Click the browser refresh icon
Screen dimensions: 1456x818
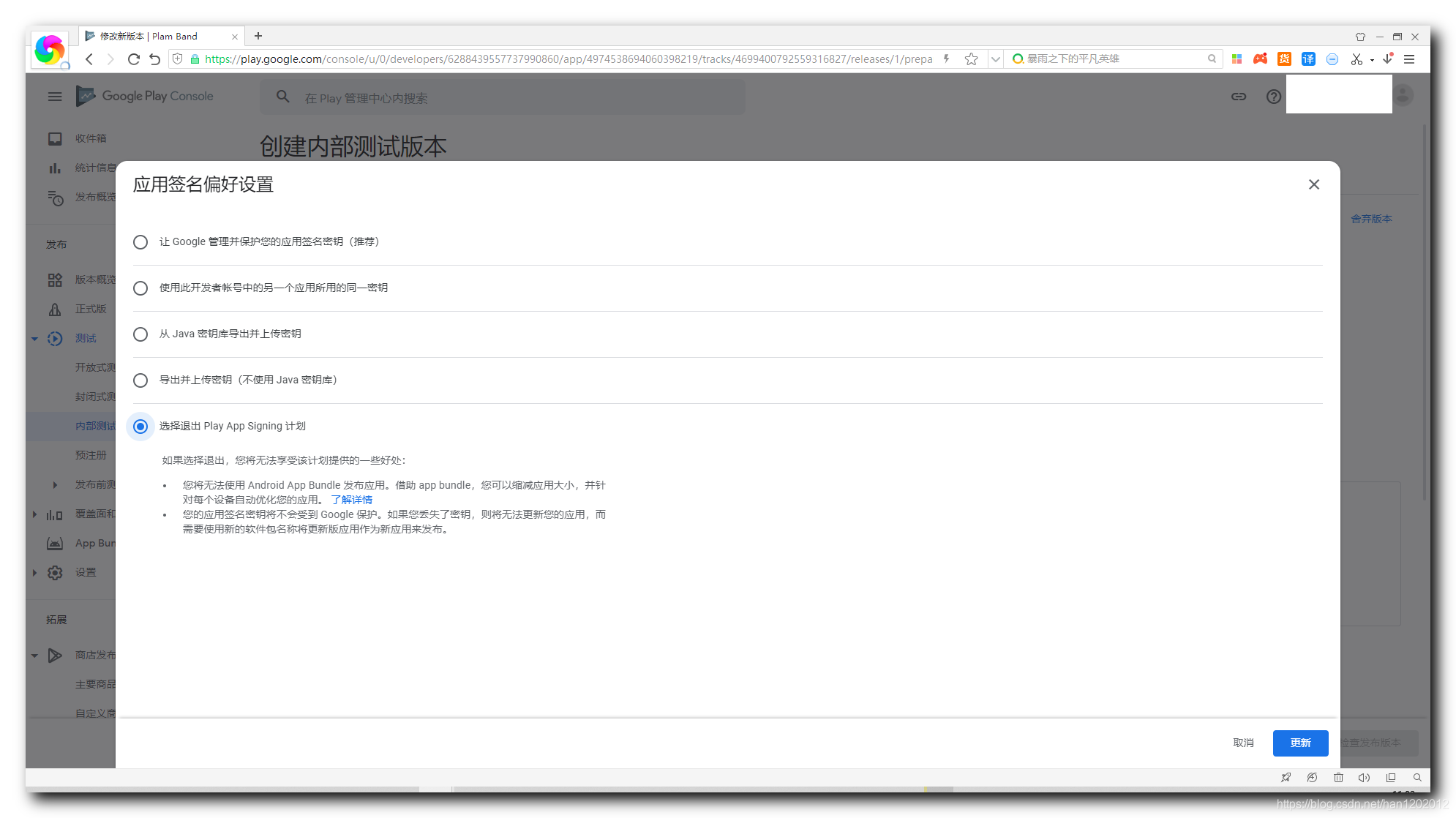tap(133, 59)
